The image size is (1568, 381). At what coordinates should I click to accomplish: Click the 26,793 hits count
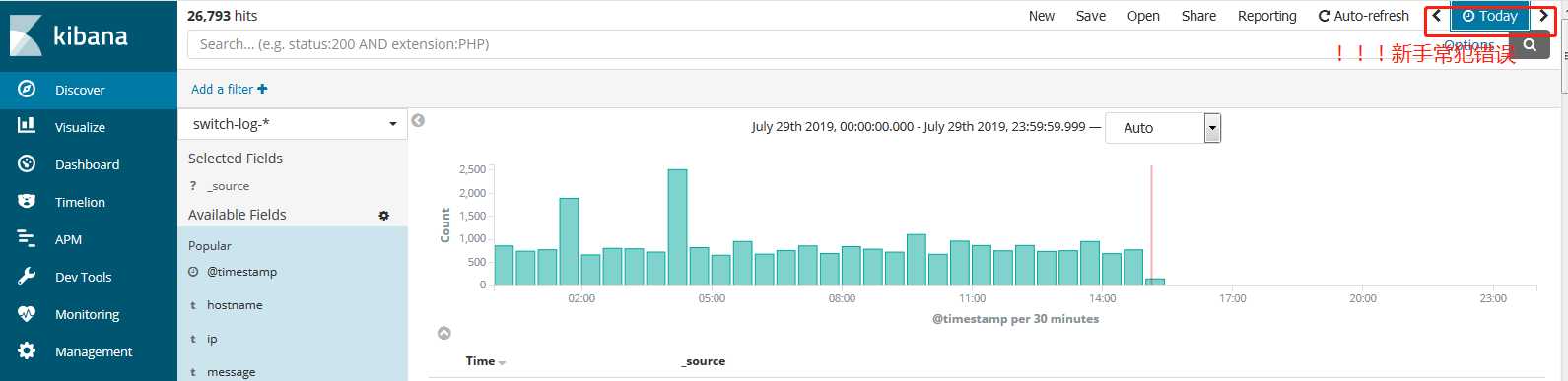tap(223, 16)
